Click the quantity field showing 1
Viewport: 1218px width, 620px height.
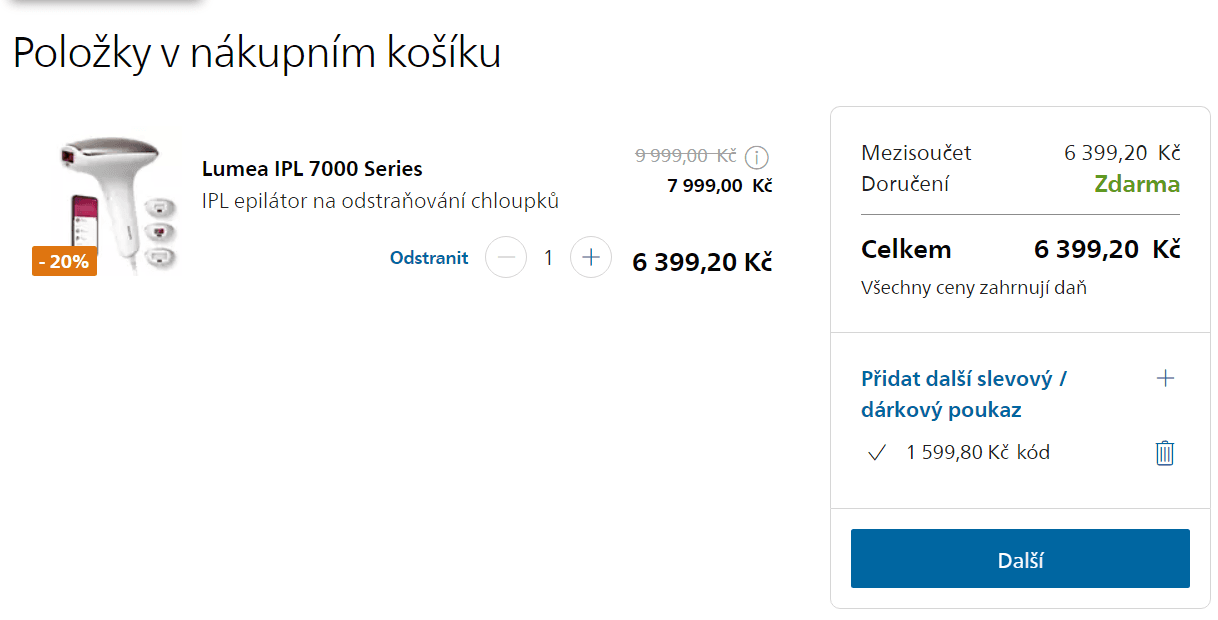click(548, 258)
